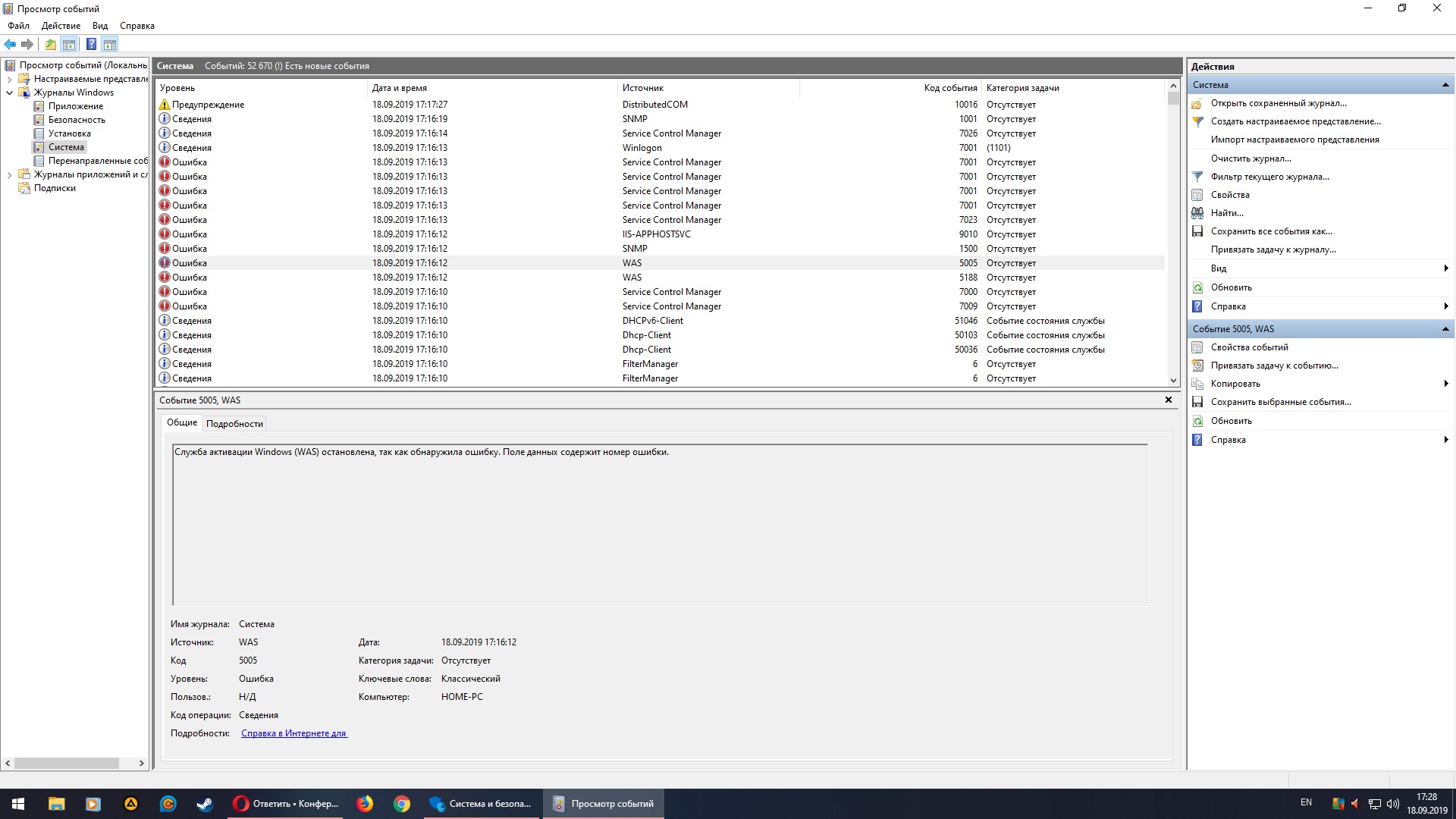
Task: Click the blue Help question-mark toolbar icon
Action: 91,44
